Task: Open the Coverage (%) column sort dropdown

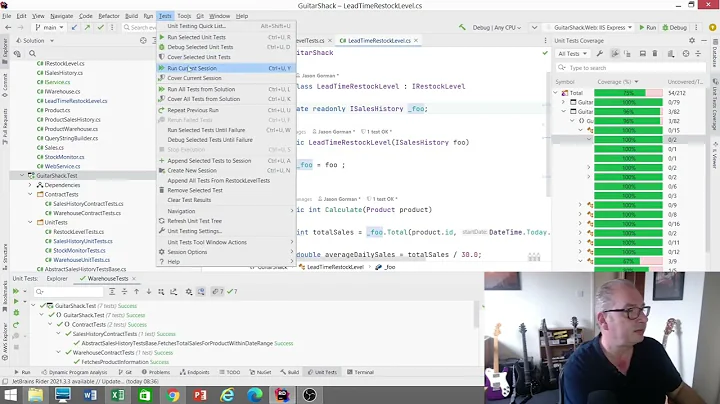Action: pos(636,82)
